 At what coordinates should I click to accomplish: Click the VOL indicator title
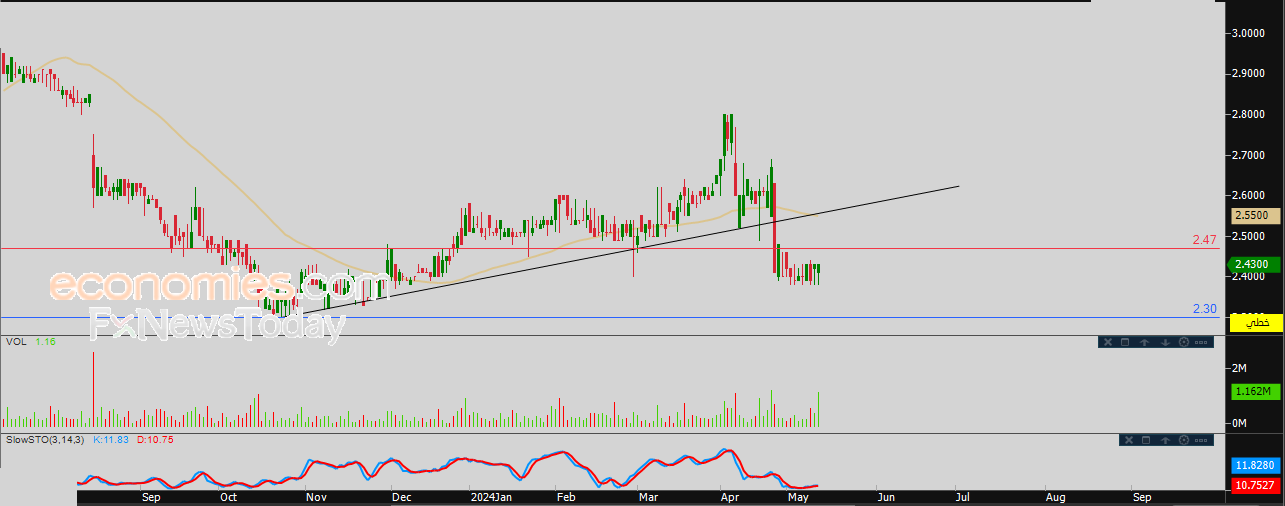point(15,342)
